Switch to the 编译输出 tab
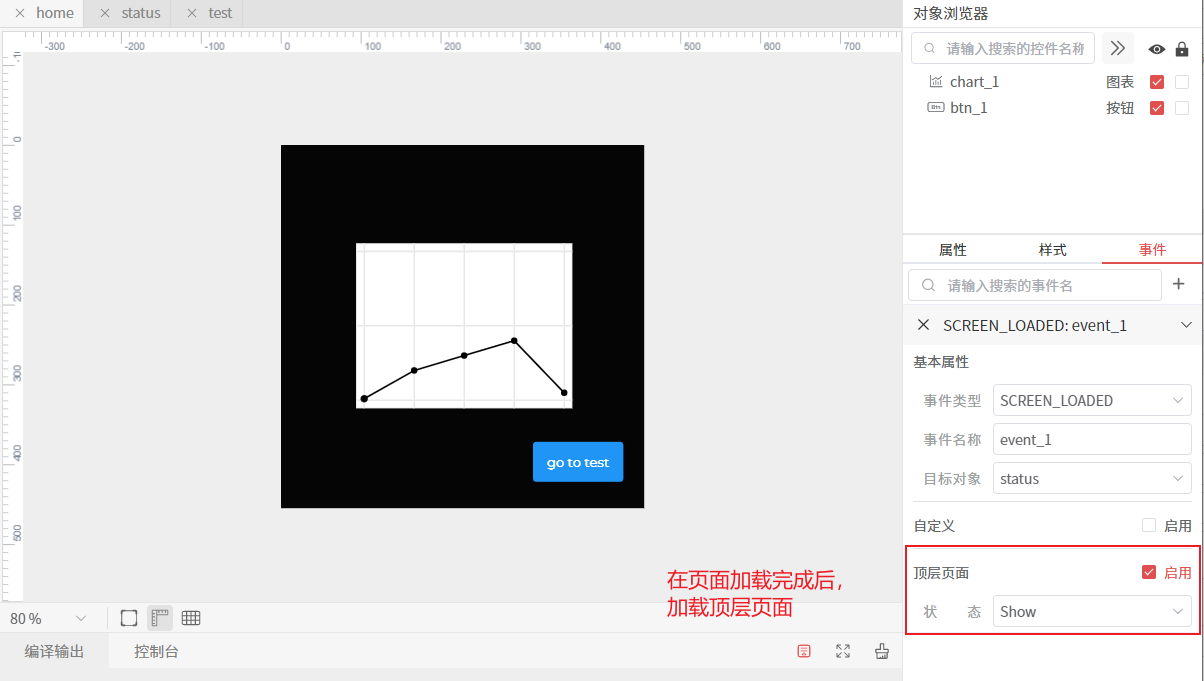1204x681 pixels. pos(55,651)
